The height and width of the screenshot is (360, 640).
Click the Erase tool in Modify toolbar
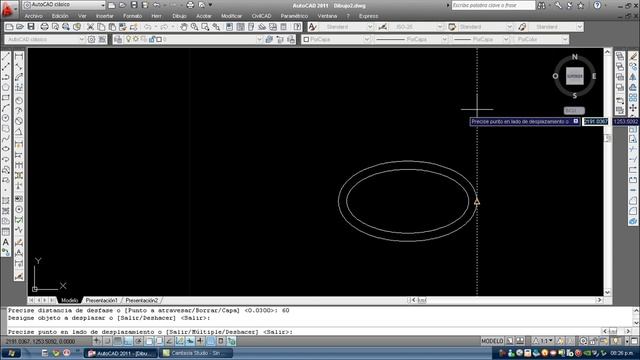(633, 56)
